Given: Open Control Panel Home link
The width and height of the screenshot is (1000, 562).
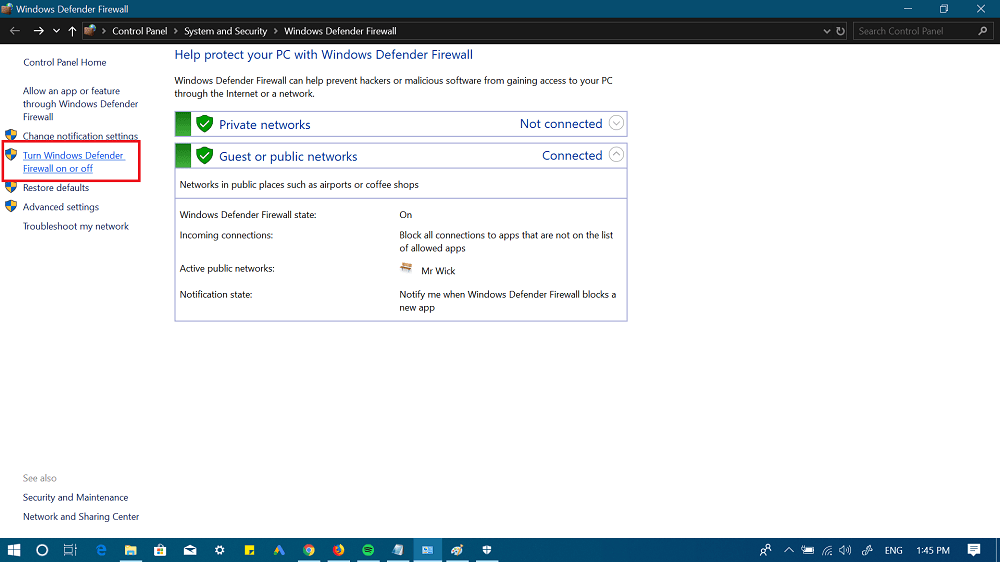Looking at the screenshot, I should [64, 63].
